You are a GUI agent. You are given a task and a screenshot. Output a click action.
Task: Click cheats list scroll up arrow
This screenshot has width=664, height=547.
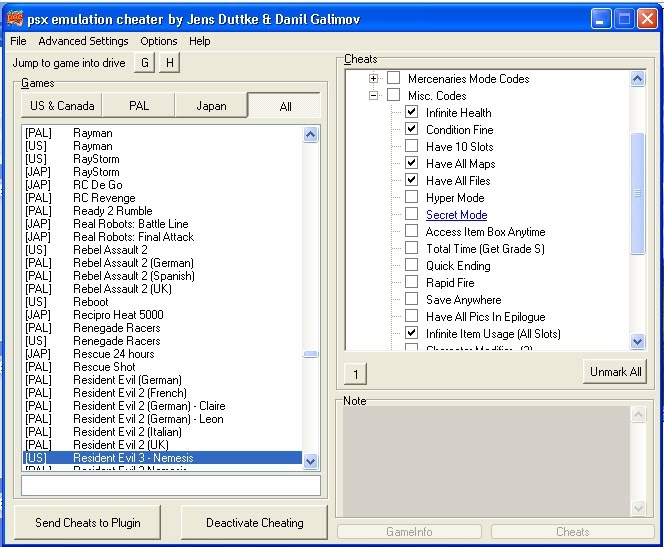(637, 79)
